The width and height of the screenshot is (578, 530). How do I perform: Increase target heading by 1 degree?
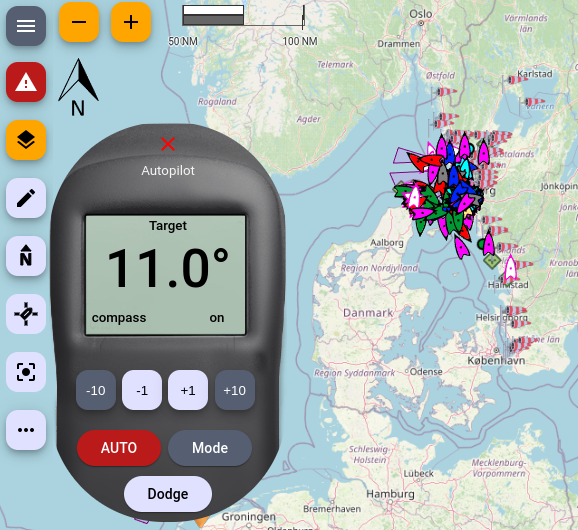click(x=188, y=390)
